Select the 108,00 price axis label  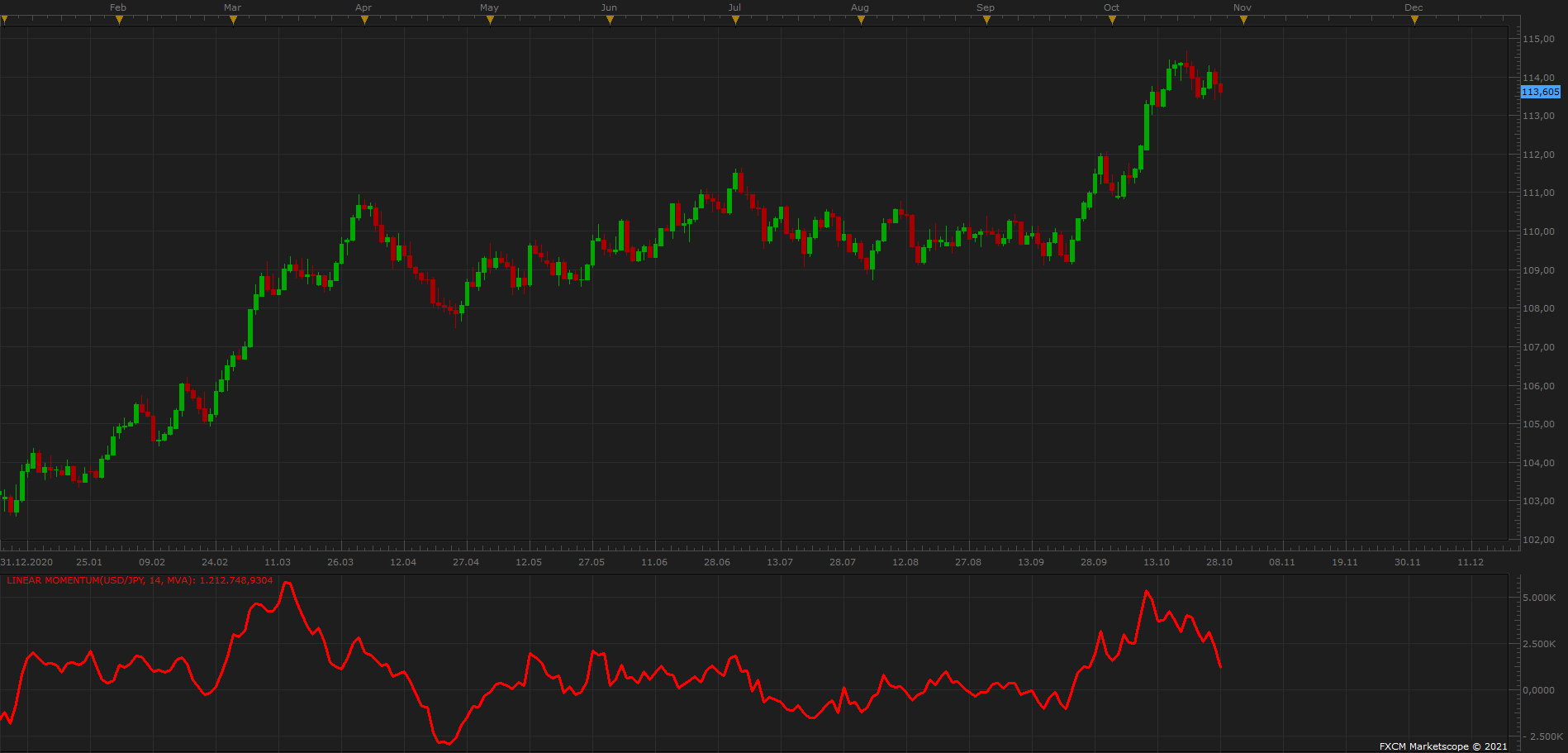(x=1538, y=308)
